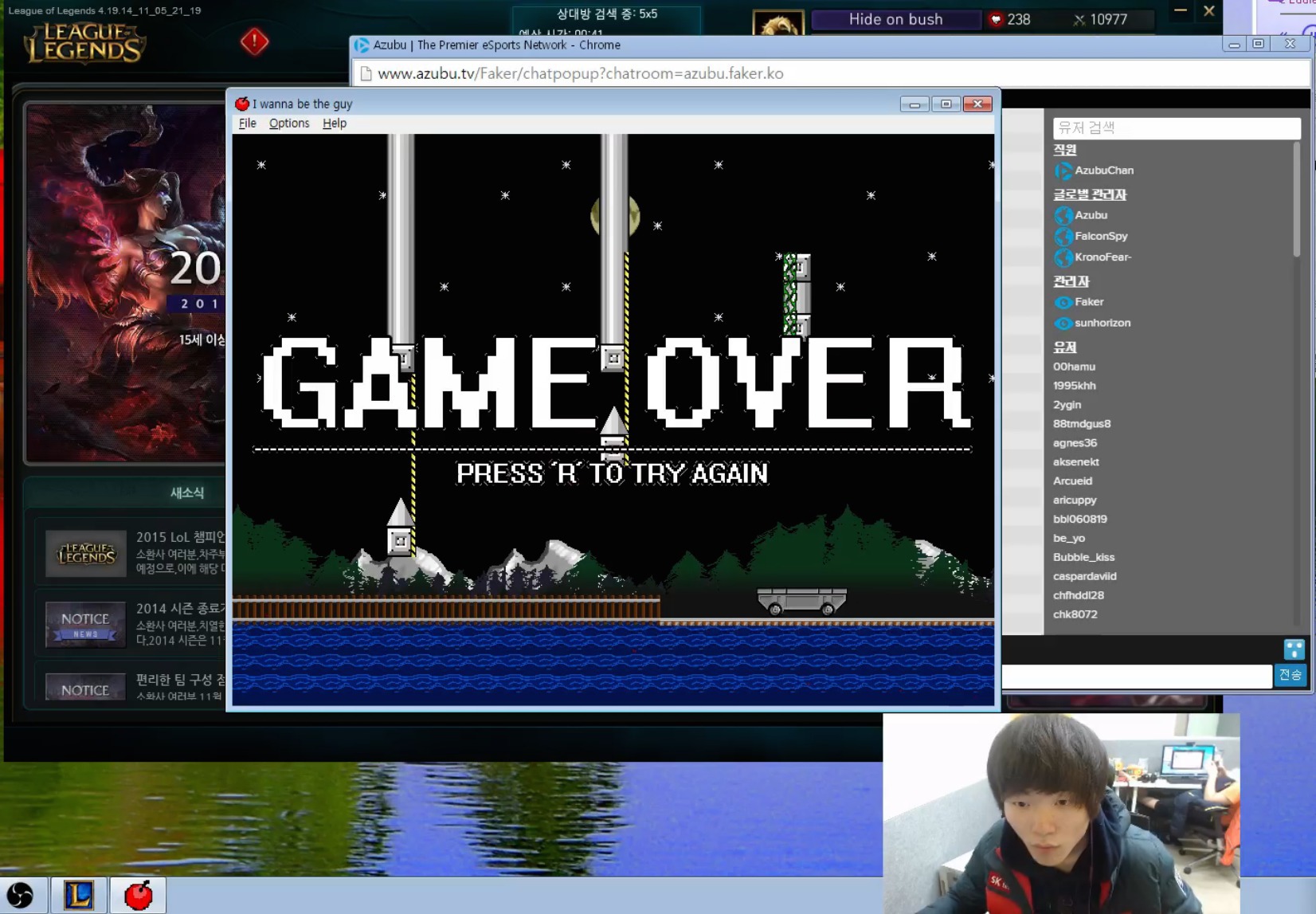Image resolution: width=1316 pixels, height=914 pixels.
Task: Click the NOTICE NEWS thumbnail for the 2014 season item
Action: 86,625
